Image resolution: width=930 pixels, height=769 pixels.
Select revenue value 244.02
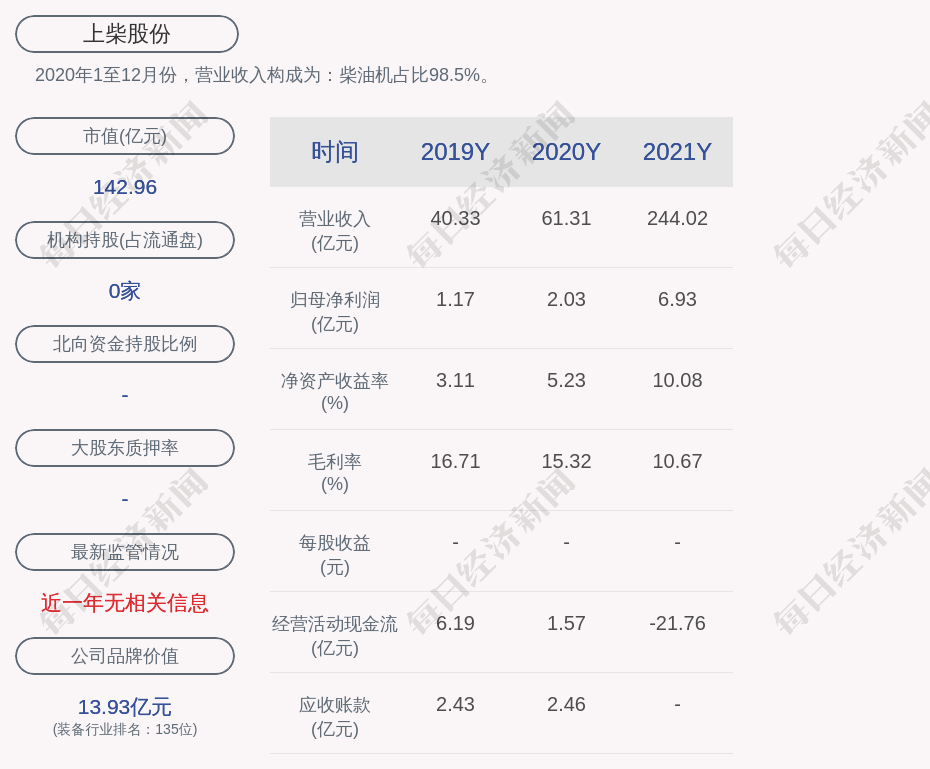(x=677, y=218)
